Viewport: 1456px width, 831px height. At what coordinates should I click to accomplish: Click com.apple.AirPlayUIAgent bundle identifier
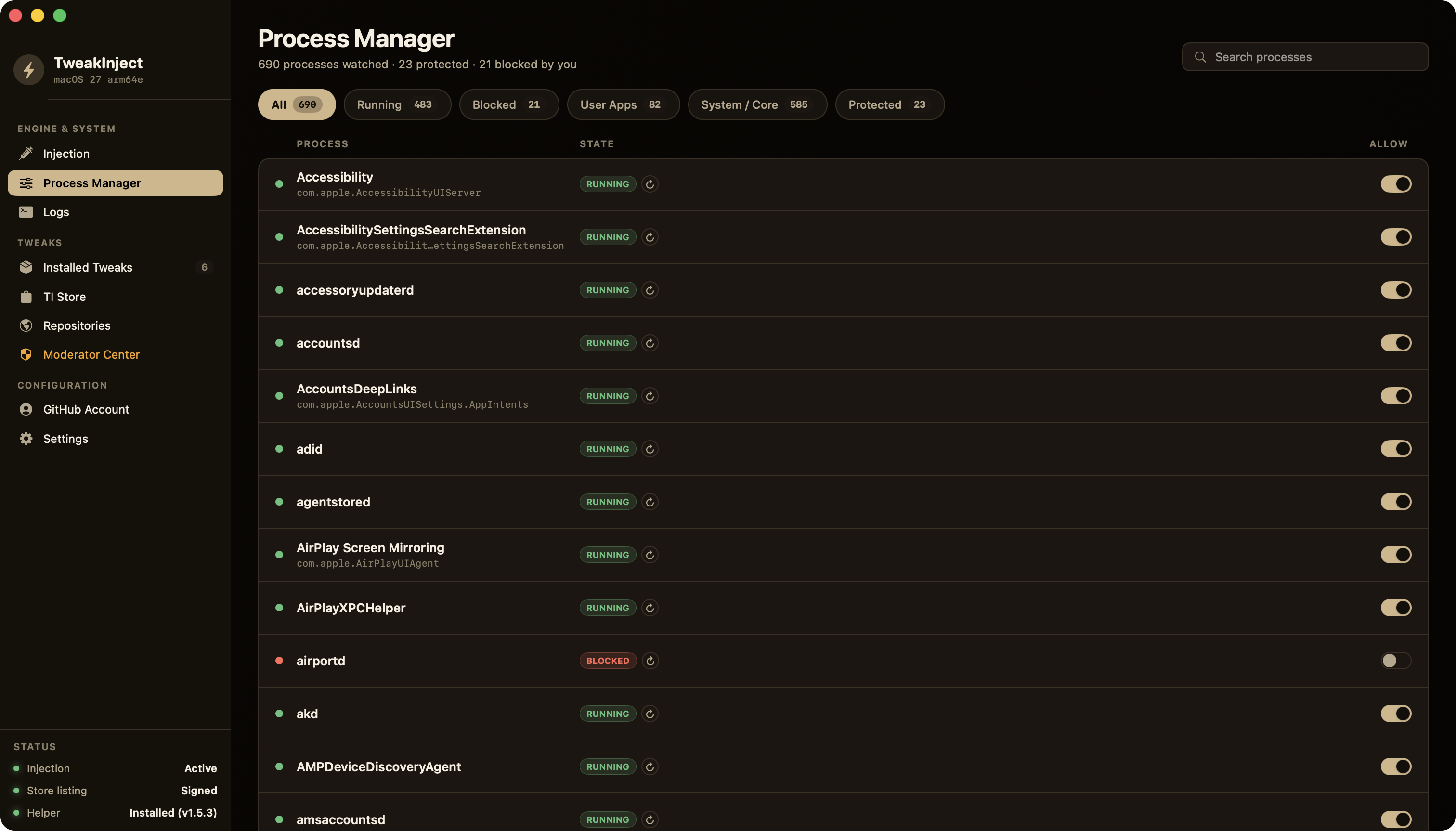click(367, 563)
